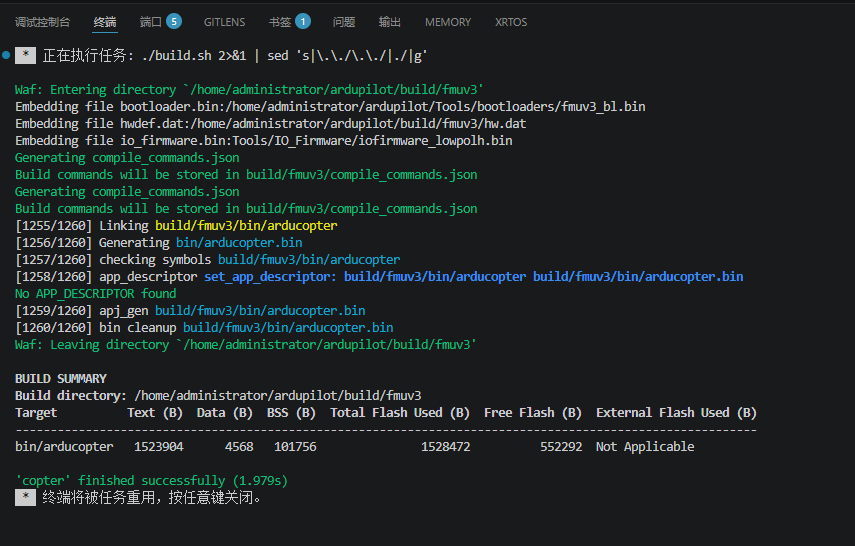Click 'No APP_DESCRIPTOR found' message
The width and height of the screenshot is (855, 546).
[95, 293]
